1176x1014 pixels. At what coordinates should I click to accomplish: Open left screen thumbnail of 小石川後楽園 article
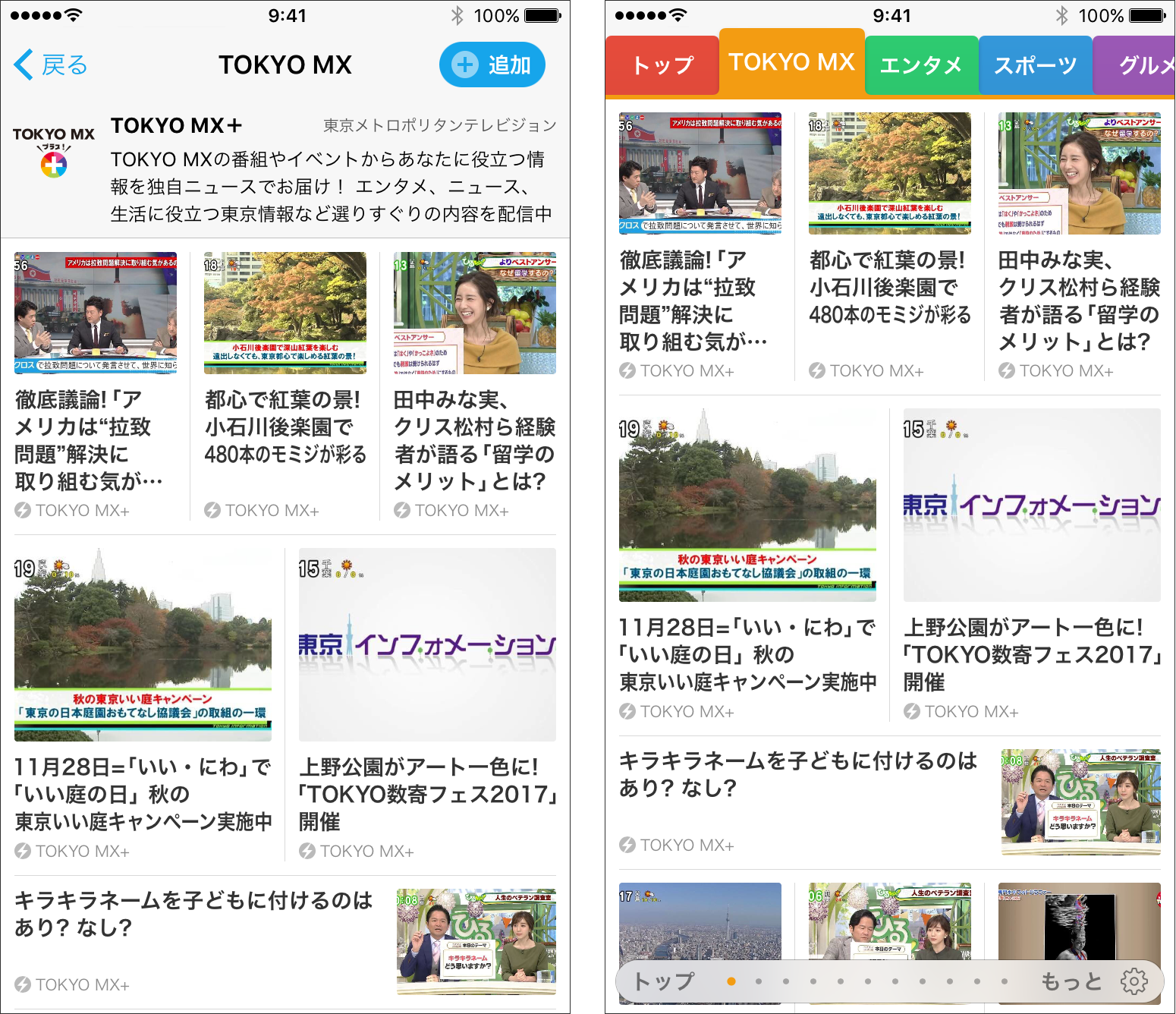coord(285,313)
